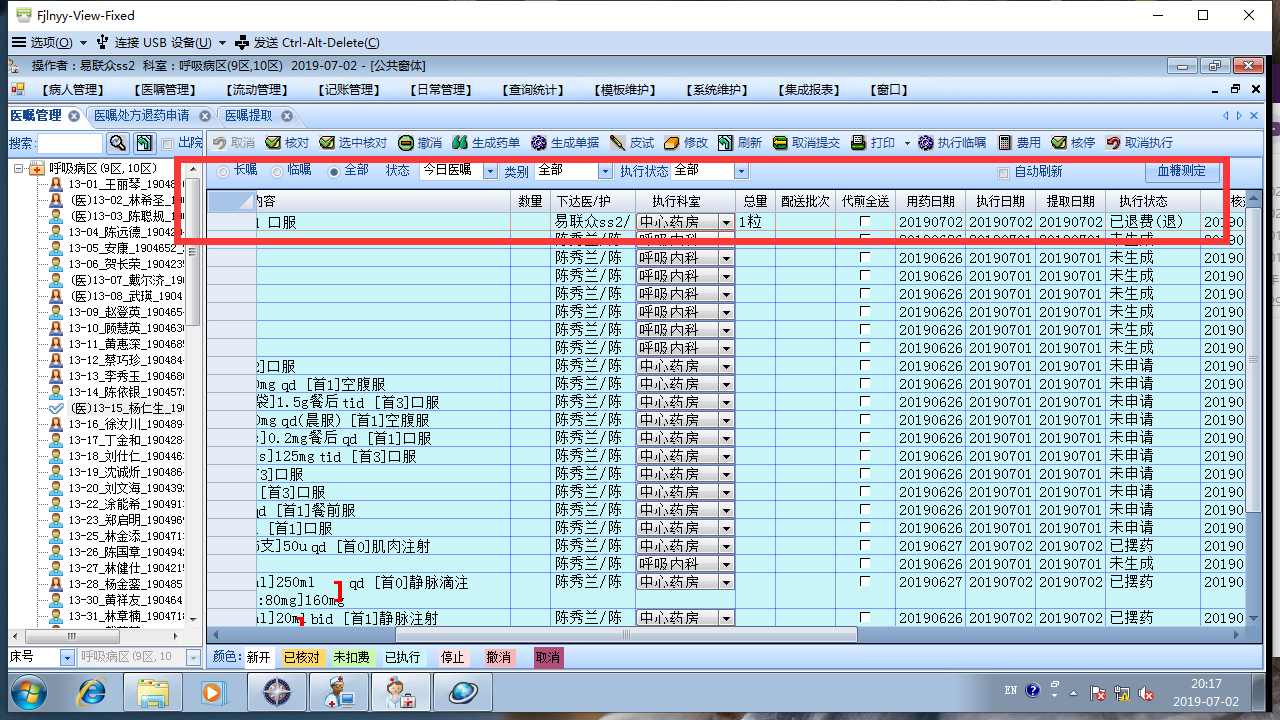Image resolution: width=1280 pixels, height=720 pixels.
Task: Tick 代煎全送 checkbox in 250ml 静脉滴注 row
Action: [865, 582]
